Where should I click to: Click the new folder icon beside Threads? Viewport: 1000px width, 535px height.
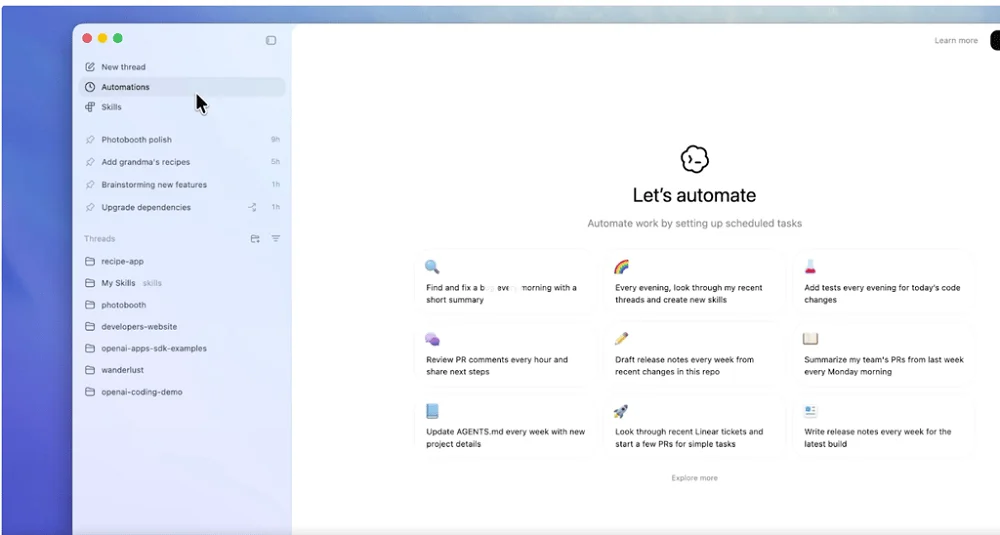[255, 238]
